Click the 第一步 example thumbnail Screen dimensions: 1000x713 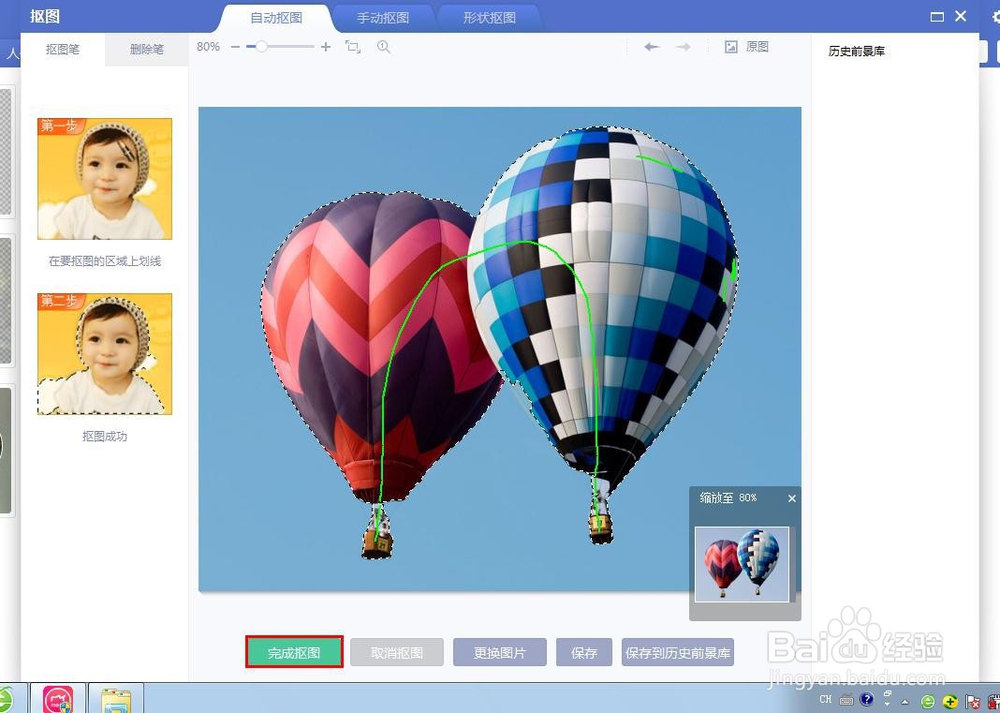pos(103,178)
